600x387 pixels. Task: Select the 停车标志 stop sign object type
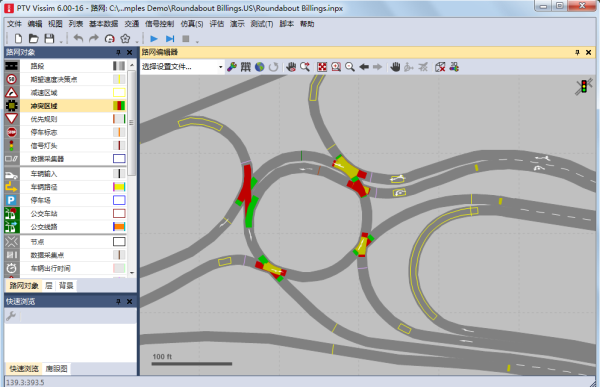click(x=70, y=132)
